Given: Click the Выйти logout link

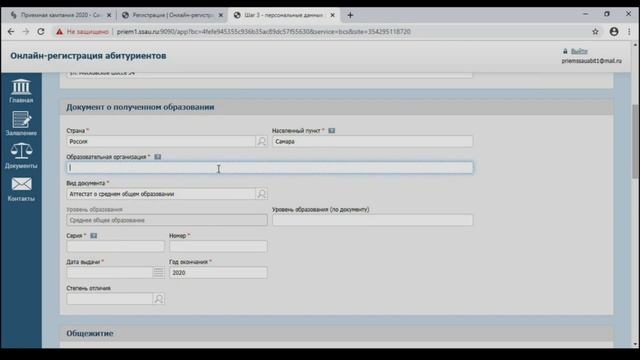Looking at the screenshot, I should (x=579, y=51).
